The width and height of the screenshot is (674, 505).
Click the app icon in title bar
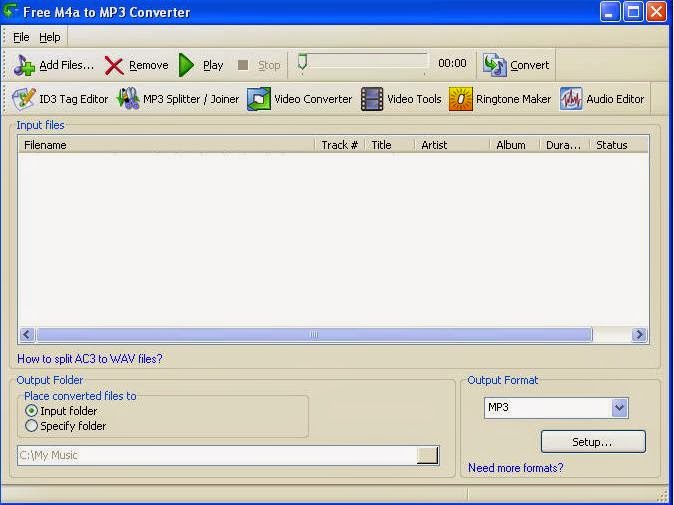pos(10,11)
